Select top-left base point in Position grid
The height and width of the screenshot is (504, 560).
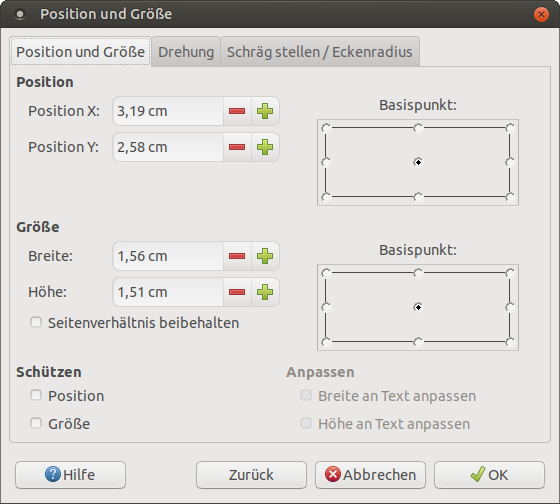[326, 128]
